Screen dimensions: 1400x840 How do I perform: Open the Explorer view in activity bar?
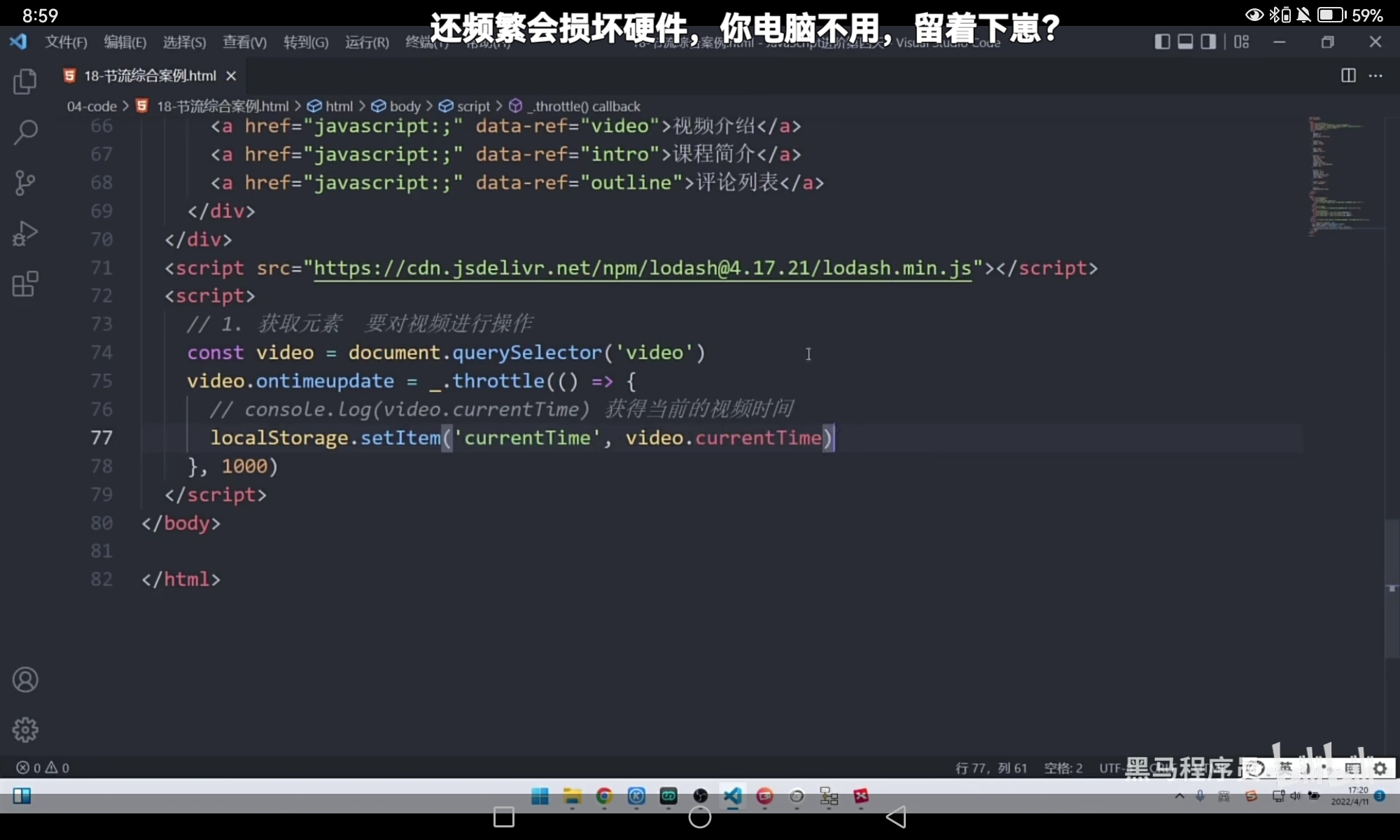click(25, 82)
